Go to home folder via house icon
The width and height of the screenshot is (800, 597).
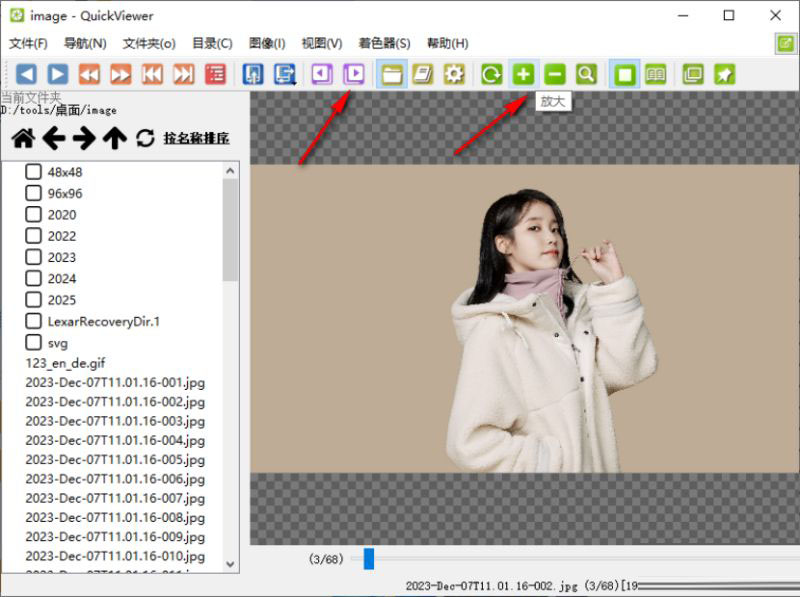[23, 138]
